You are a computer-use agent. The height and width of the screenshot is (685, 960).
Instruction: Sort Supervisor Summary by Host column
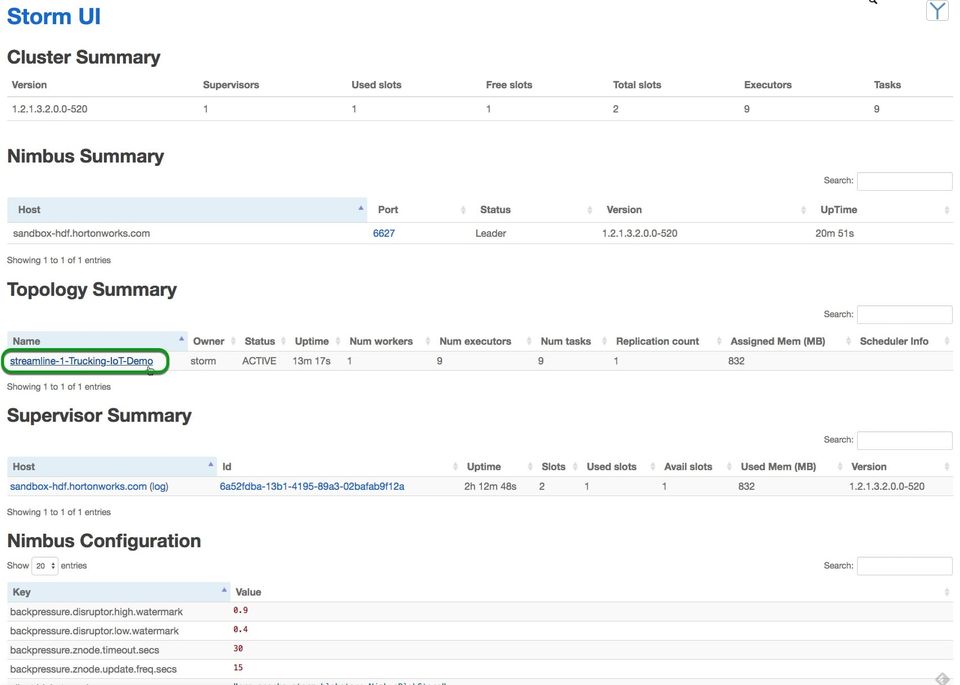tap(112, 466)
